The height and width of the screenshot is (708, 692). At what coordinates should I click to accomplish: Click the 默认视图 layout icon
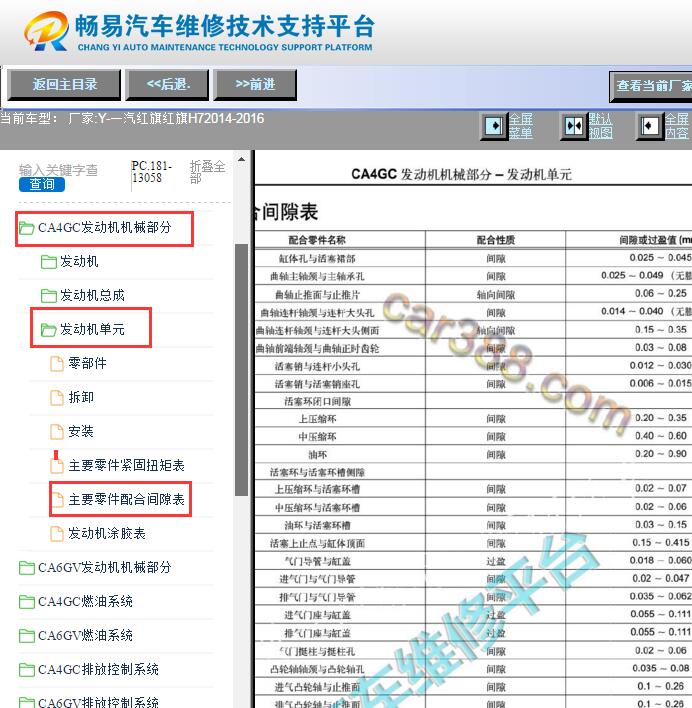point(574,126)
